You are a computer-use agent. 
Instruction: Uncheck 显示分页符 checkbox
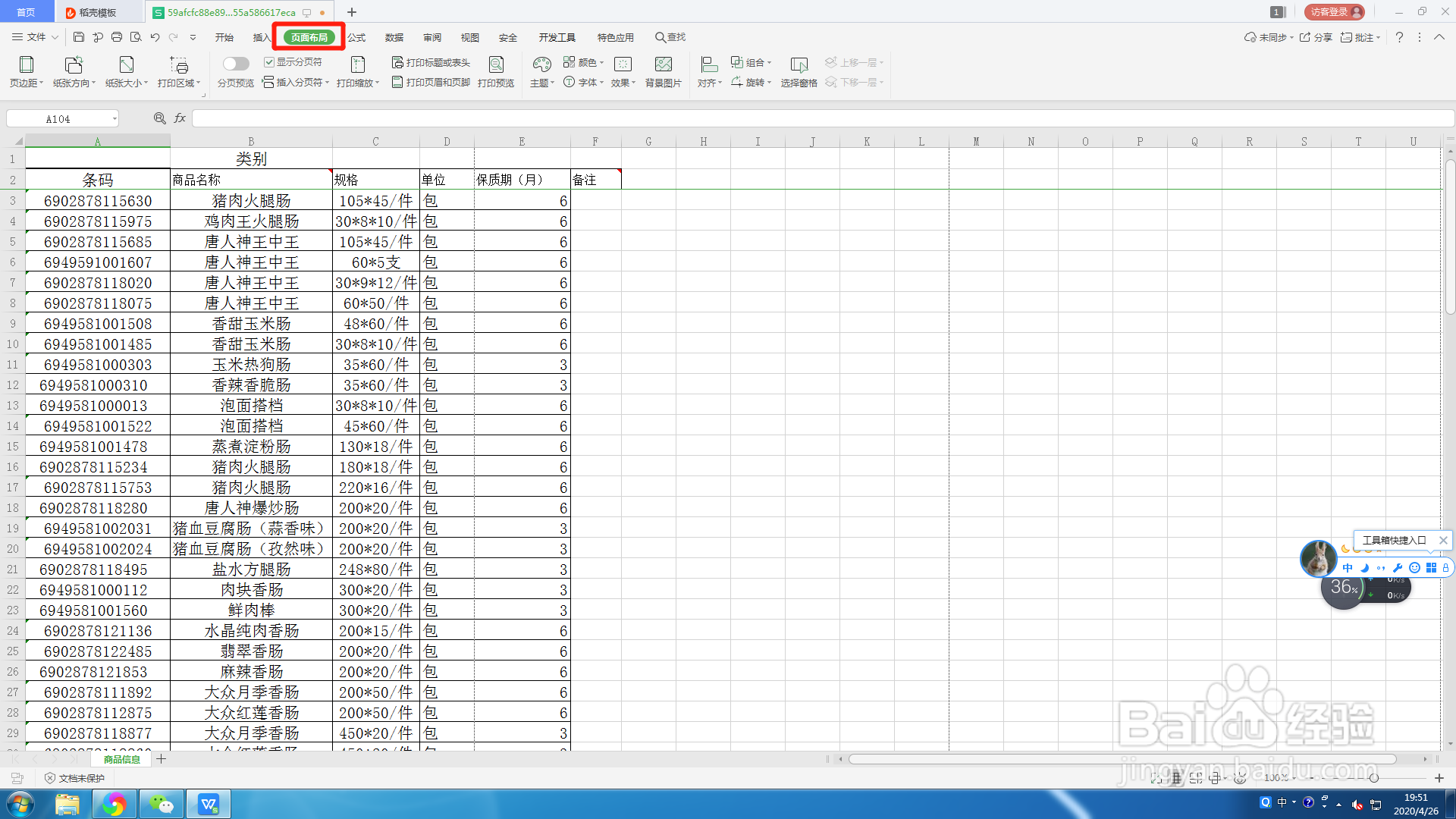269,62
